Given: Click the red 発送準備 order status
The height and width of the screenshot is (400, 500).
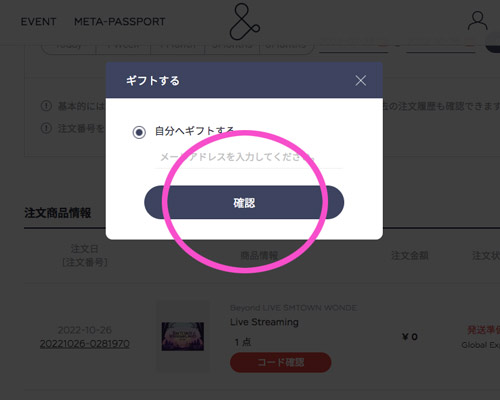Looking at the screenshot, I should [484, 330].
